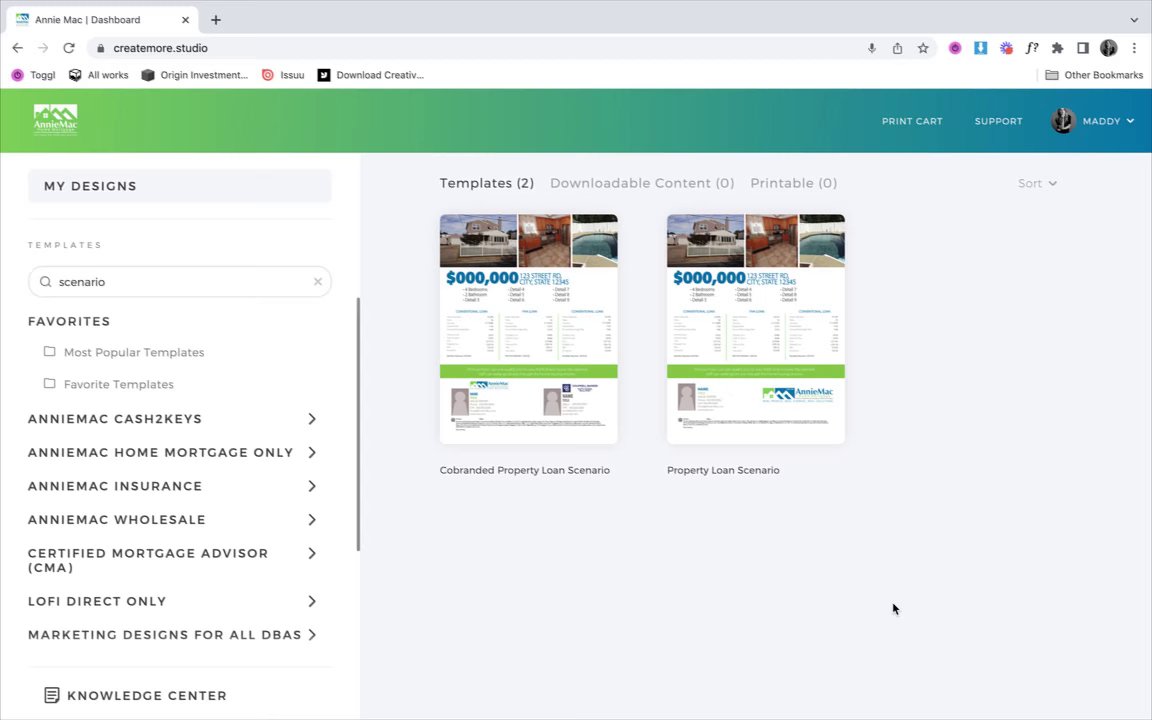Screen dimensions: 1152x720
Task: Switch to the Downloadable Content (0) tab
Action: [x=642, y=183]
